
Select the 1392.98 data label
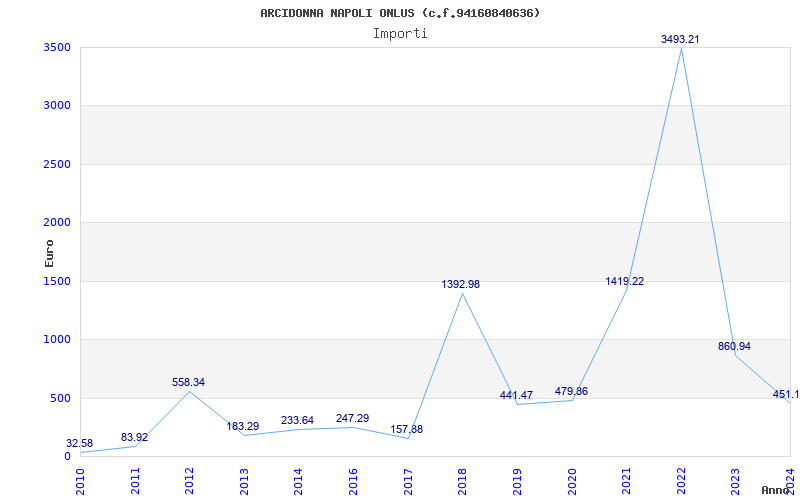point(461,285)
